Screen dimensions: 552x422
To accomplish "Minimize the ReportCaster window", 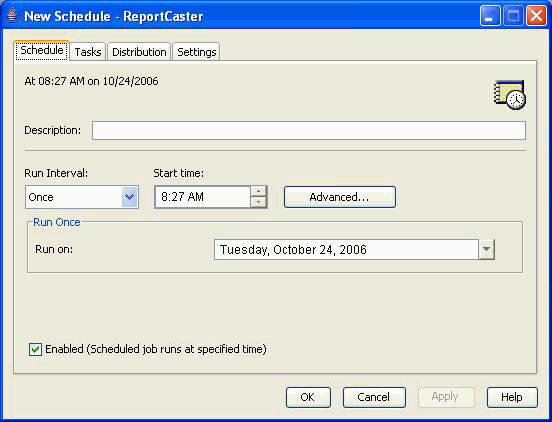I will pos(490,16).
